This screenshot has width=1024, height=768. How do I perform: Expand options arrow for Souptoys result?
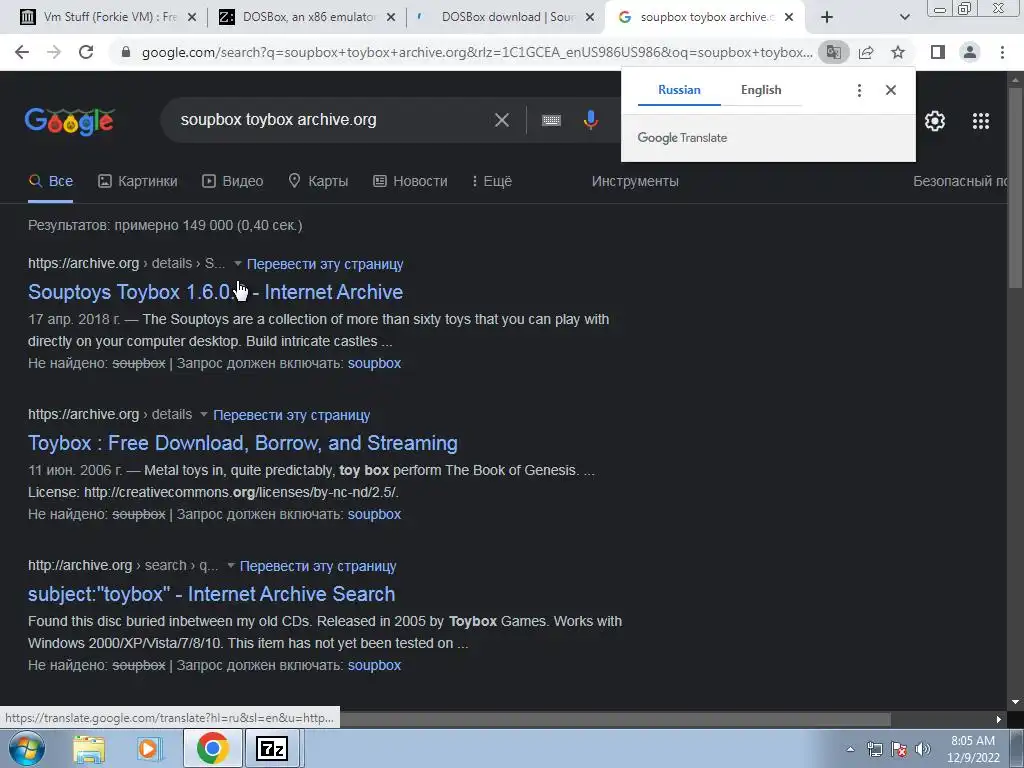click(238, 264)
